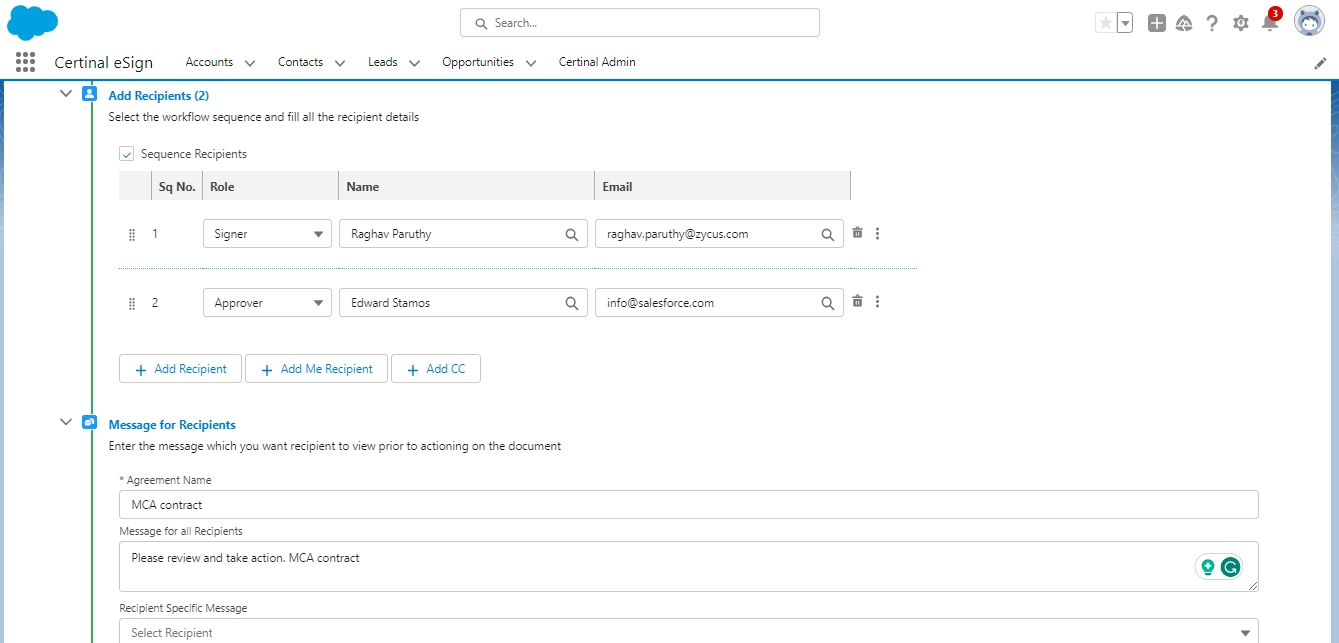The height and width of the screenshot is (643, 1339).
Task: Expand the Accounts tab chevron menu
Action: [x=250, y=63]
